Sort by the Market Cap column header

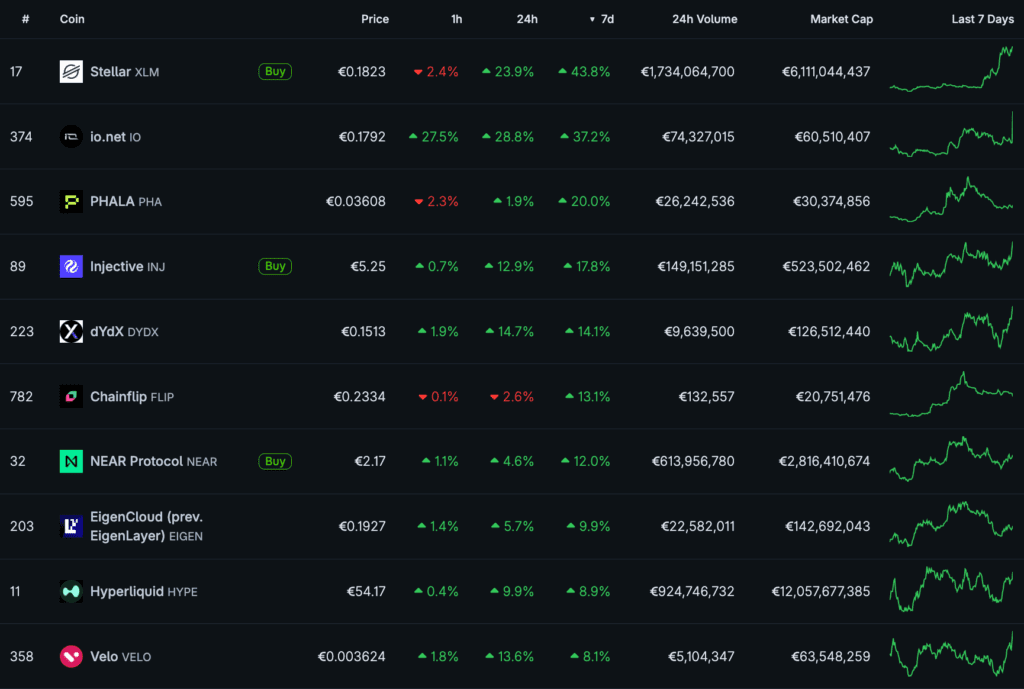coord(841,19)
